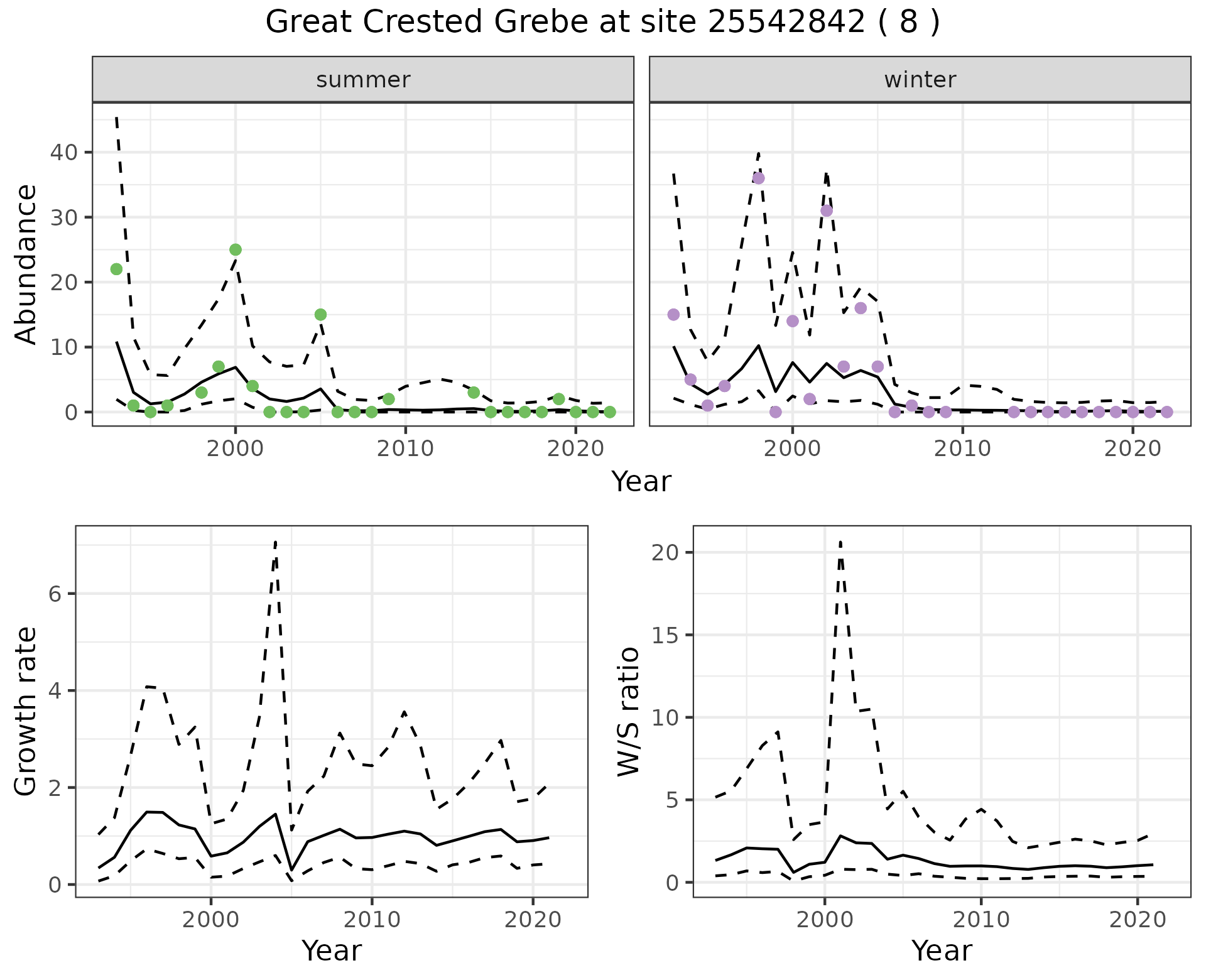Click the winter facet header strip
1206x980 pixels.
[x=920, y=80]
